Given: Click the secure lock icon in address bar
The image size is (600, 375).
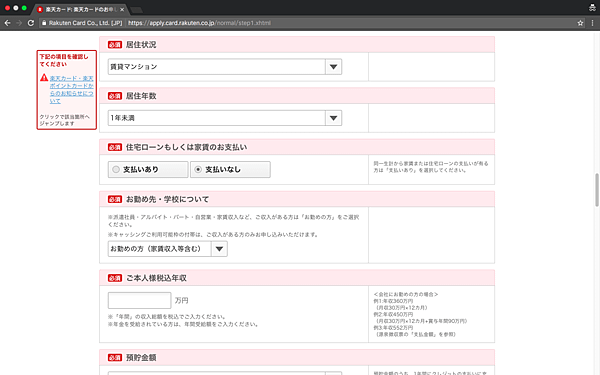Looking at the screenshot, I should click(x=44, y=23).
